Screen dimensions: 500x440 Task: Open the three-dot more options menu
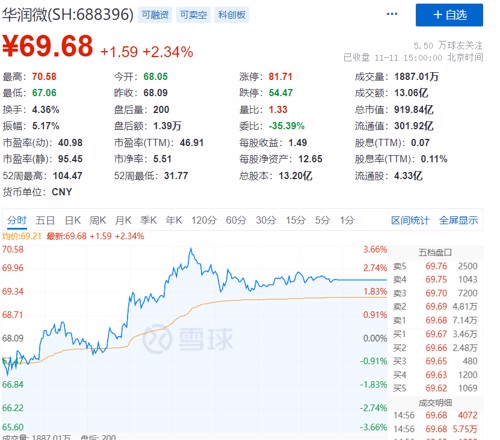tap(392, 14)
